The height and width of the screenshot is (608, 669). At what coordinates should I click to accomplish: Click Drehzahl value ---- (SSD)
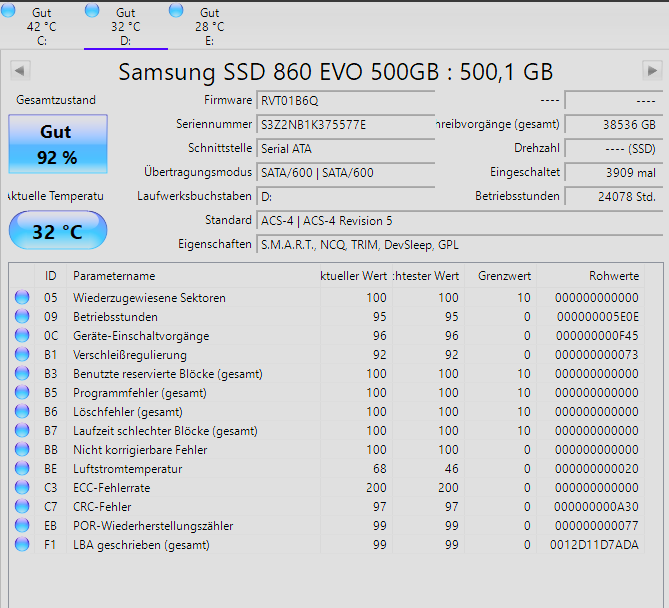[x=614, y=148]
